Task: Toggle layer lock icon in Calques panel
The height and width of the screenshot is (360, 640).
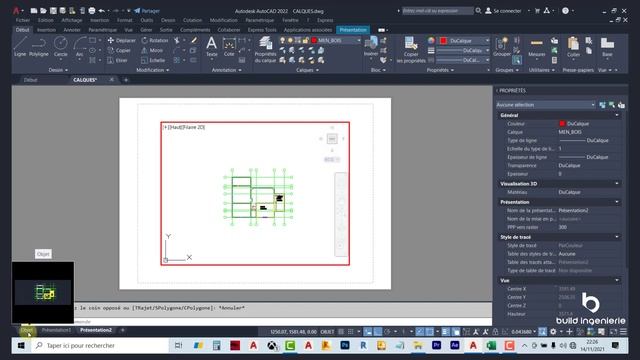Action: [x=305, y=40]
